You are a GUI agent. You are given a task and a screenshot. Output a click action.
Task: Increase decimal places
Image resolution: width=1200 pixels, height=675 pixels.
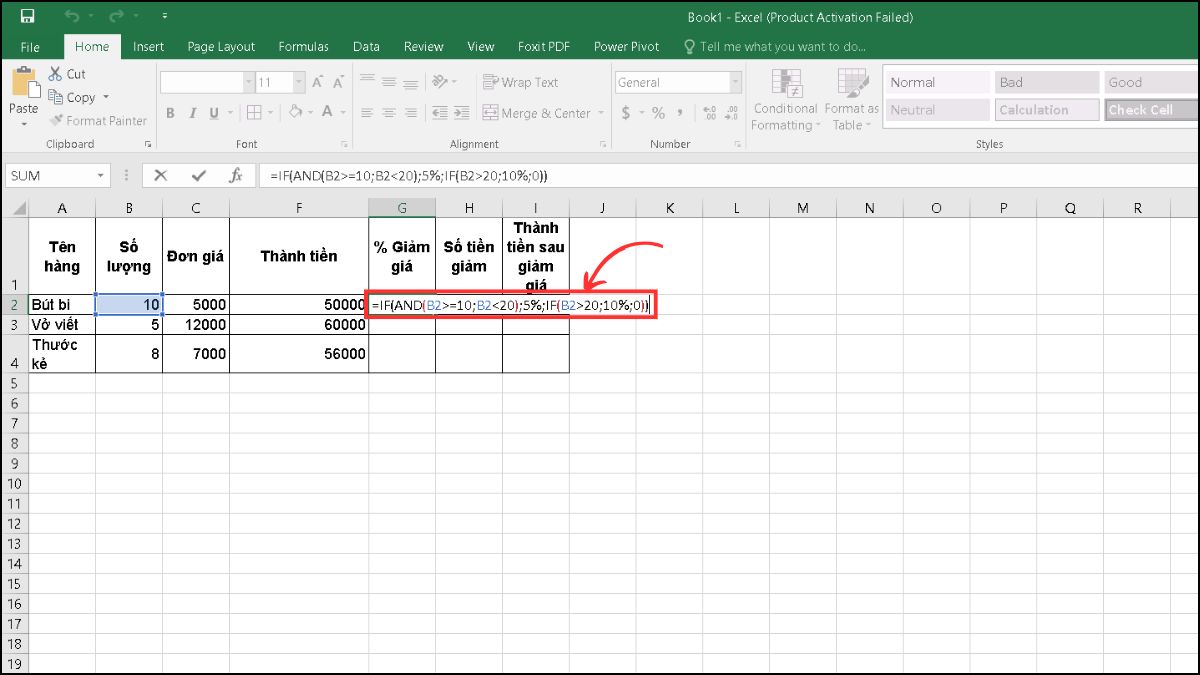point(709,113)
